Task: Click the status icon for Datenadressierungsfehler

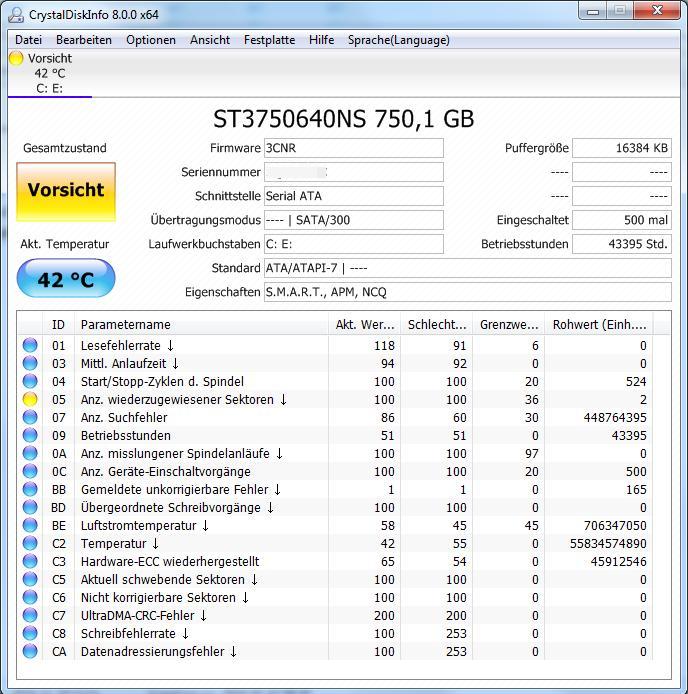Action: pos(30,652)
